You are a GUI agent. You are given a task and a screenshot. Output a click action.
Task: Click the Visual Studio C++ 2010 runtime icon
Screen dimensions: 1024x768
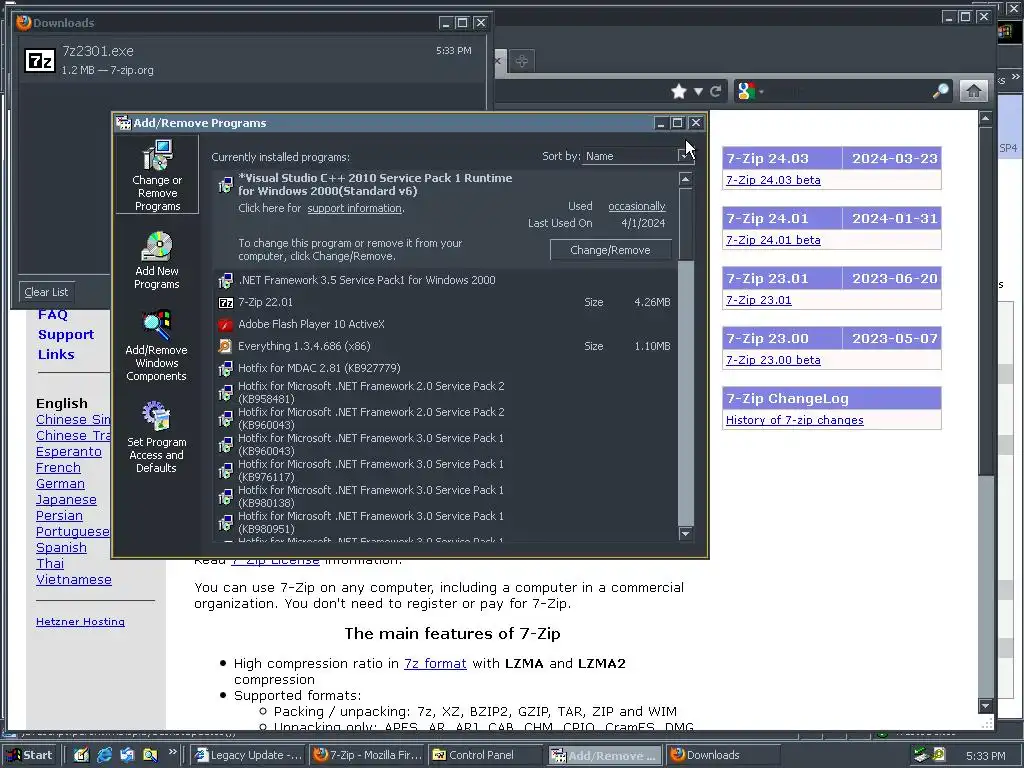click(225, 185)
